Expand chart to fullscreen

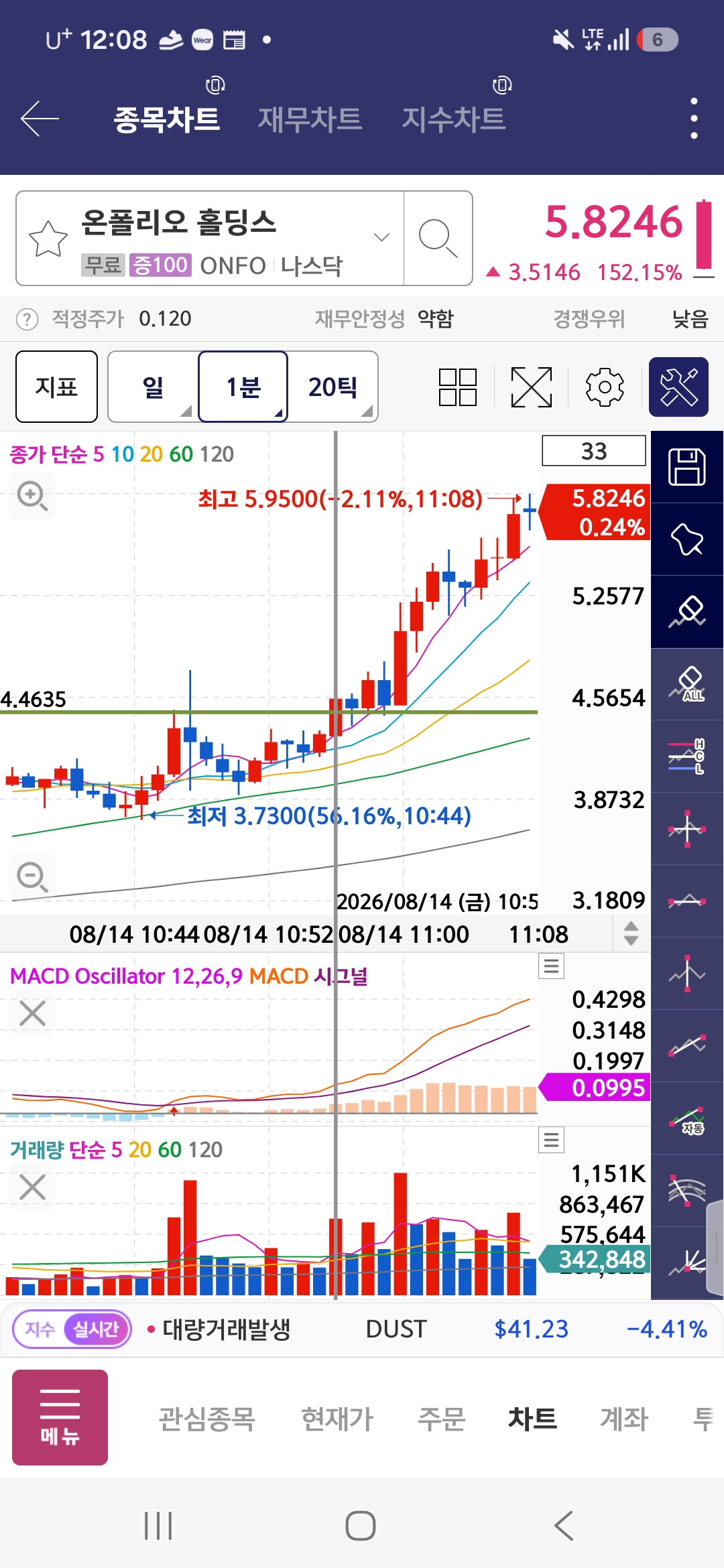click(532, 387)
